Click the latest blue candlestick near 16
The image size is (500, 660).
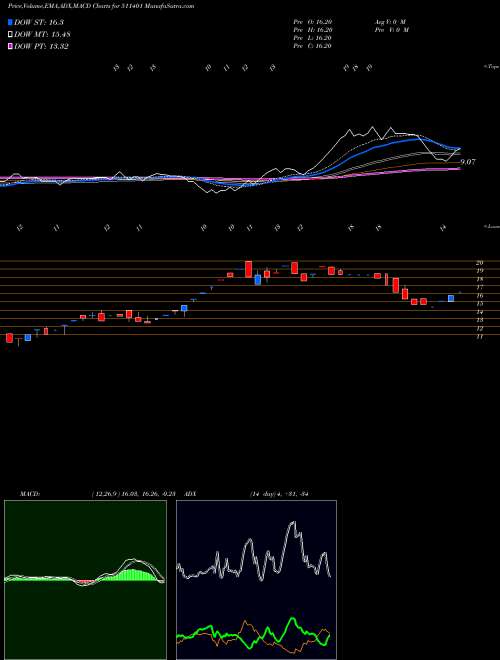click(451, 298)
